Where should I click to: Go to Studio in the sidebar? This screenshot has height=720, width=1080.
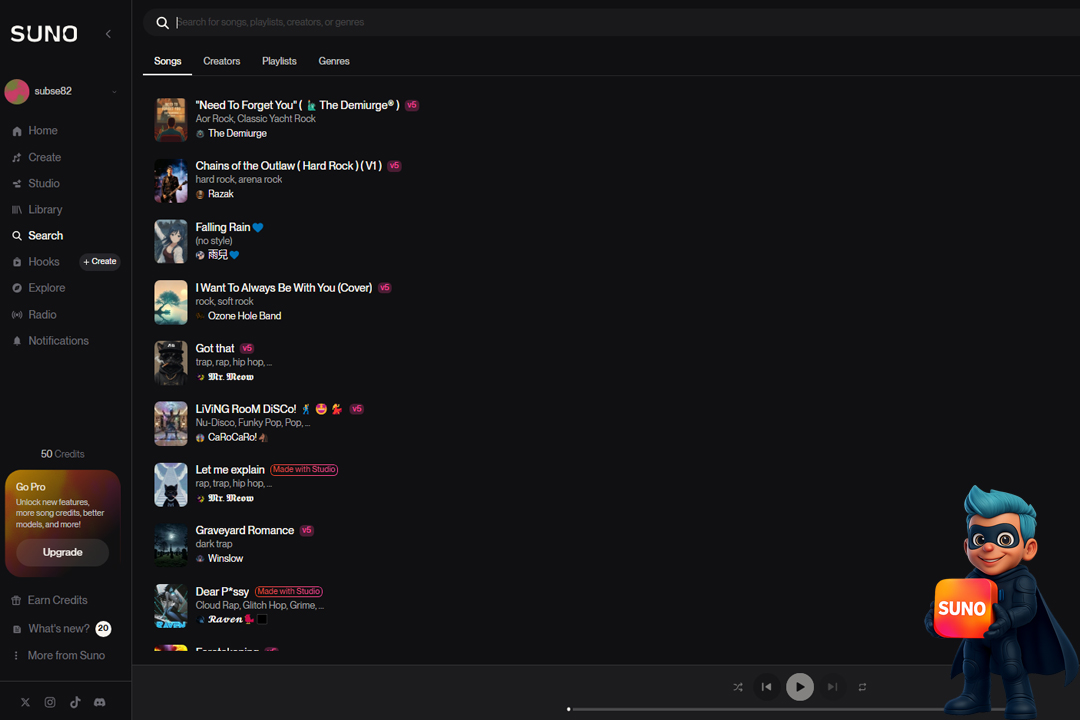(x=43, y=184)
